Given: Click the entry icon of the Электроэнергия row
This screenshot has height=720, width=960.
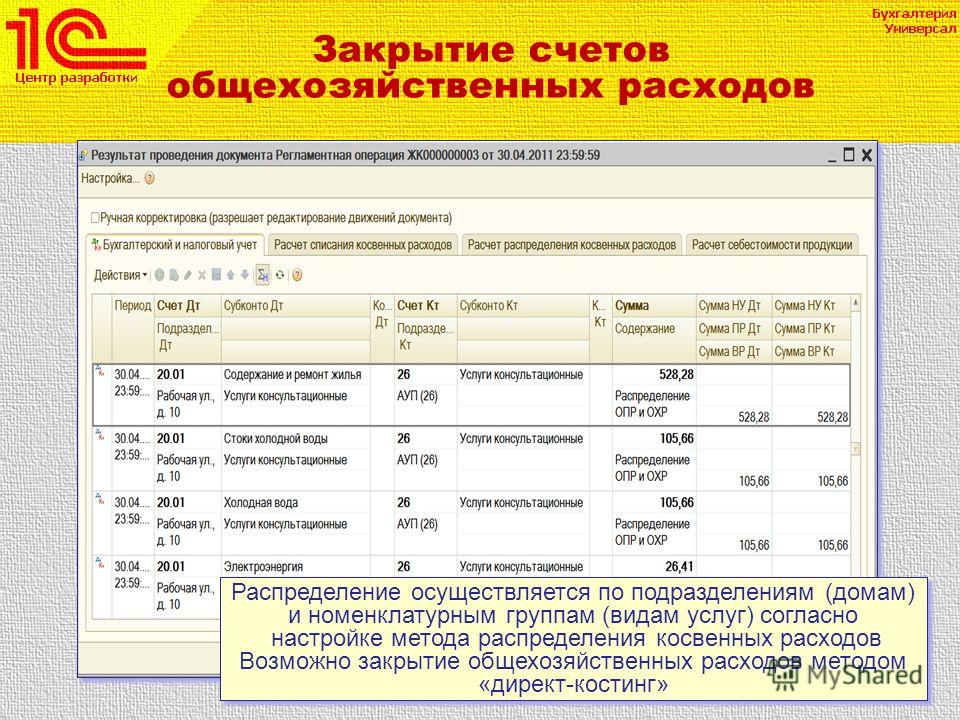Looking at the screenshot, I should (x=100, y=563).
